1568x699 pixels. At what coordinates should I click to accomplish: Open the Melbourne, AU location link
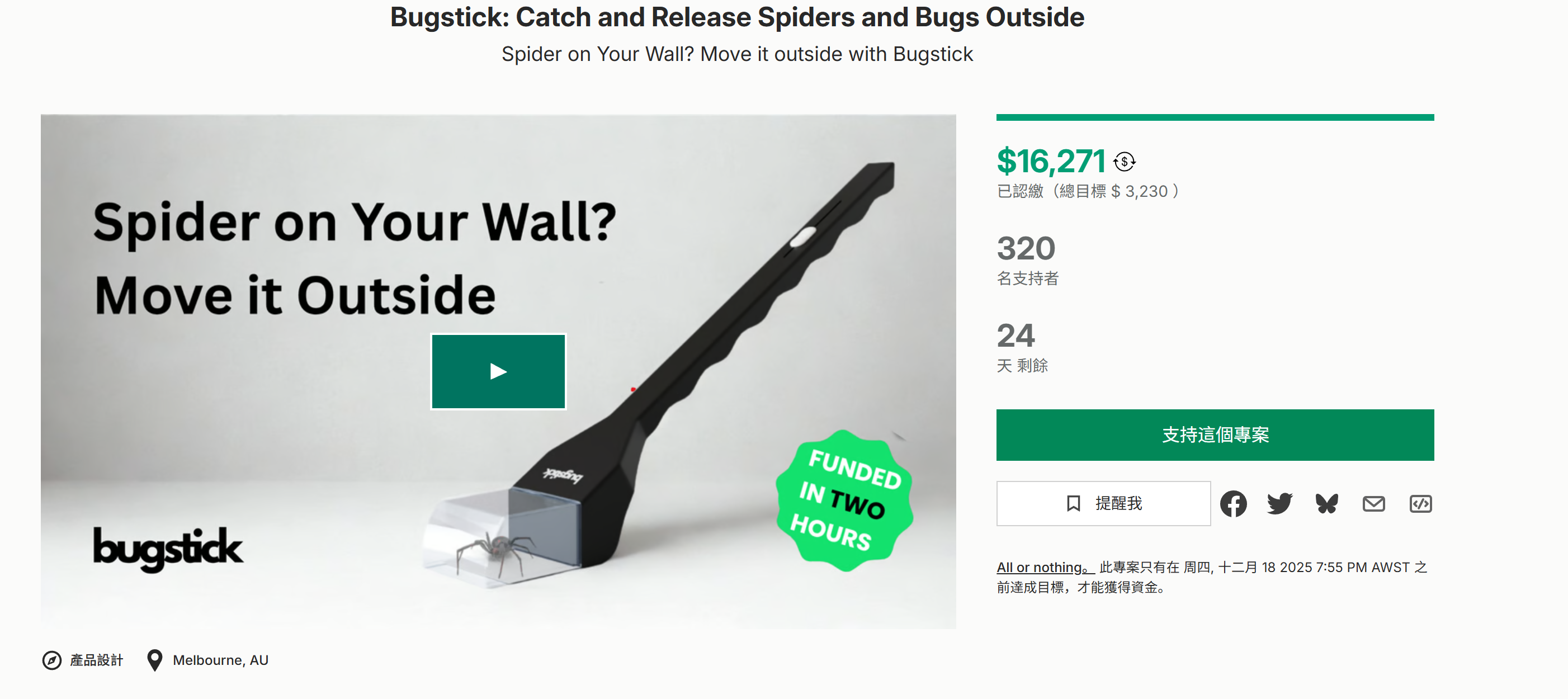220,660
